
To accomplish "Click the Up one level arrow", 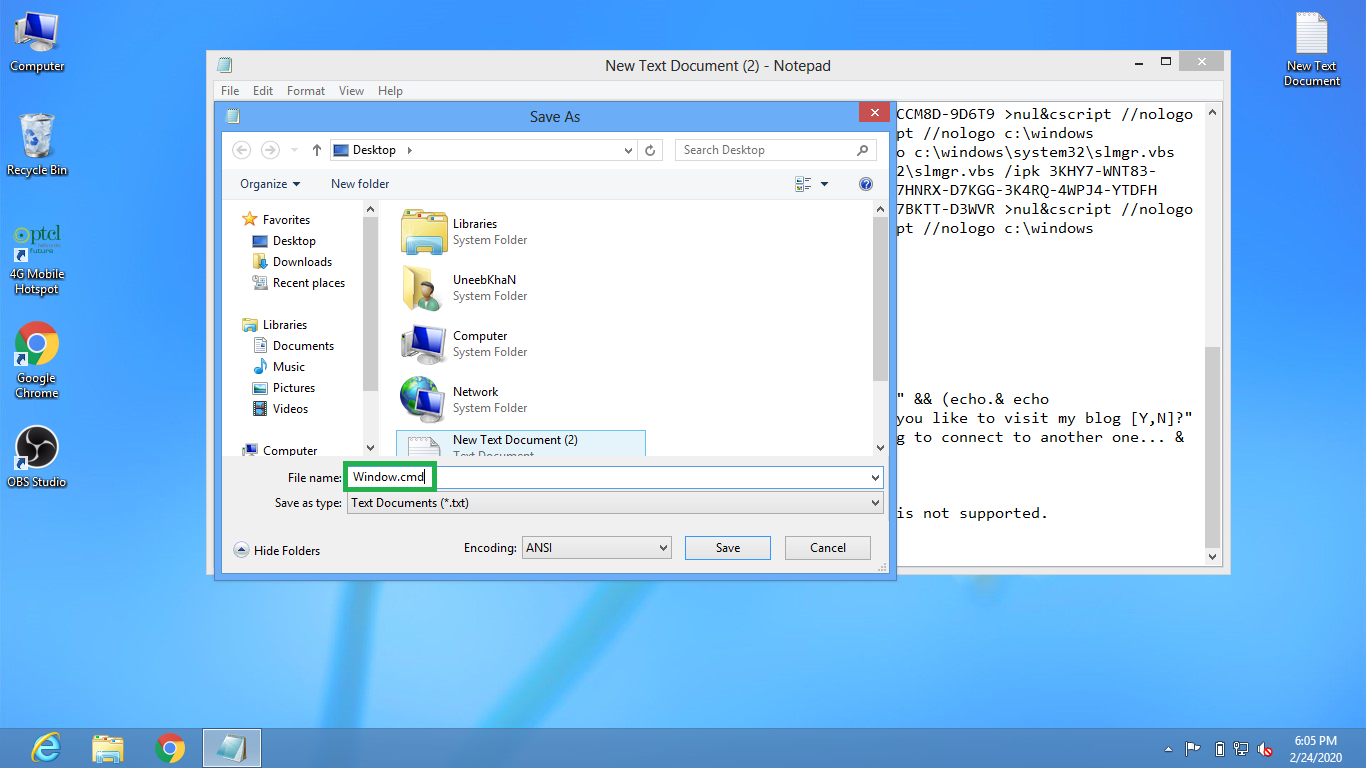I will [317, 150].
